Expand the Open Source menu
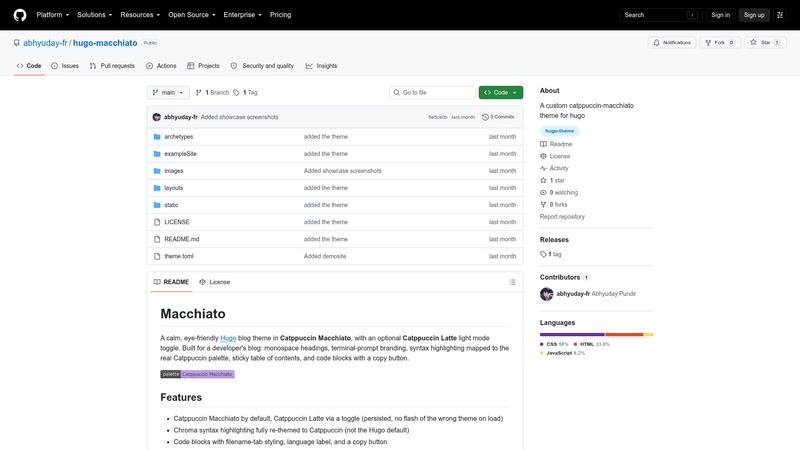800x450 pixels. pos(192,15)
